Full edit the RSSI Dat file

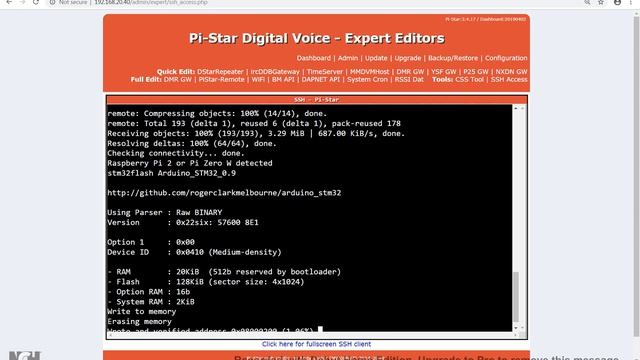pyautogui.click(x=409, y=79)
